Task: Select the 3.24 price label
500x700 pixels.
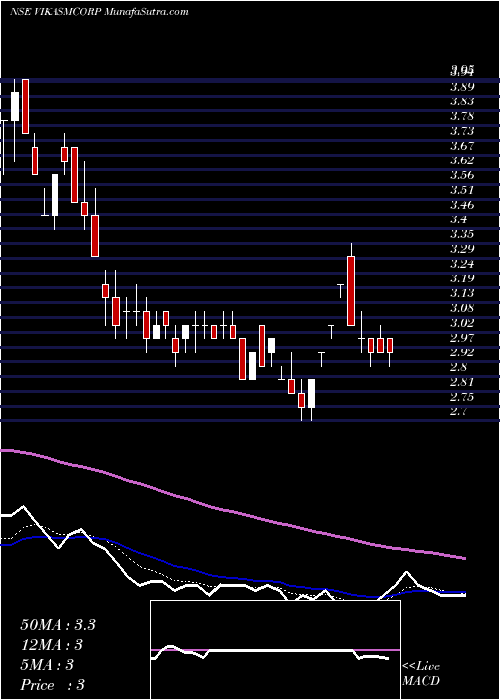Action: pos(462,263)
